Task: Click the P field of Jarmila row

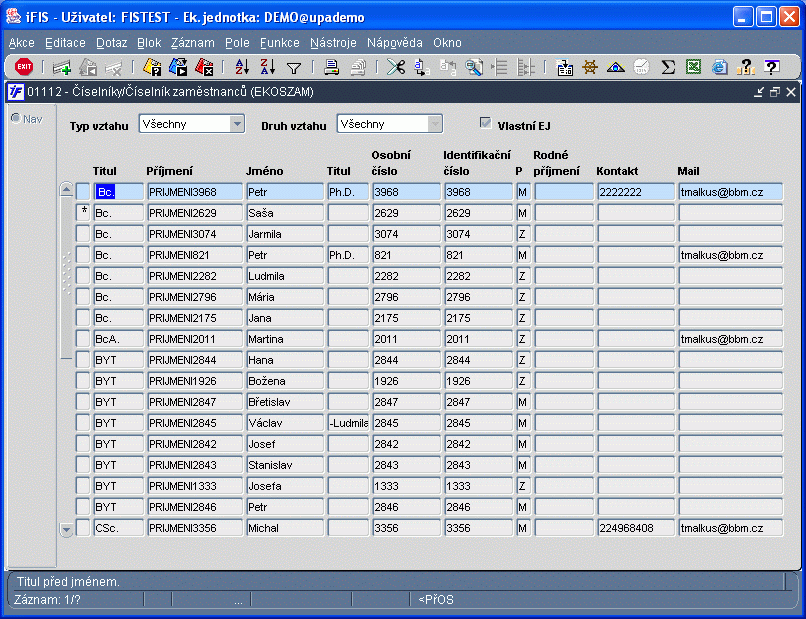Action: [x=523, y=234]
